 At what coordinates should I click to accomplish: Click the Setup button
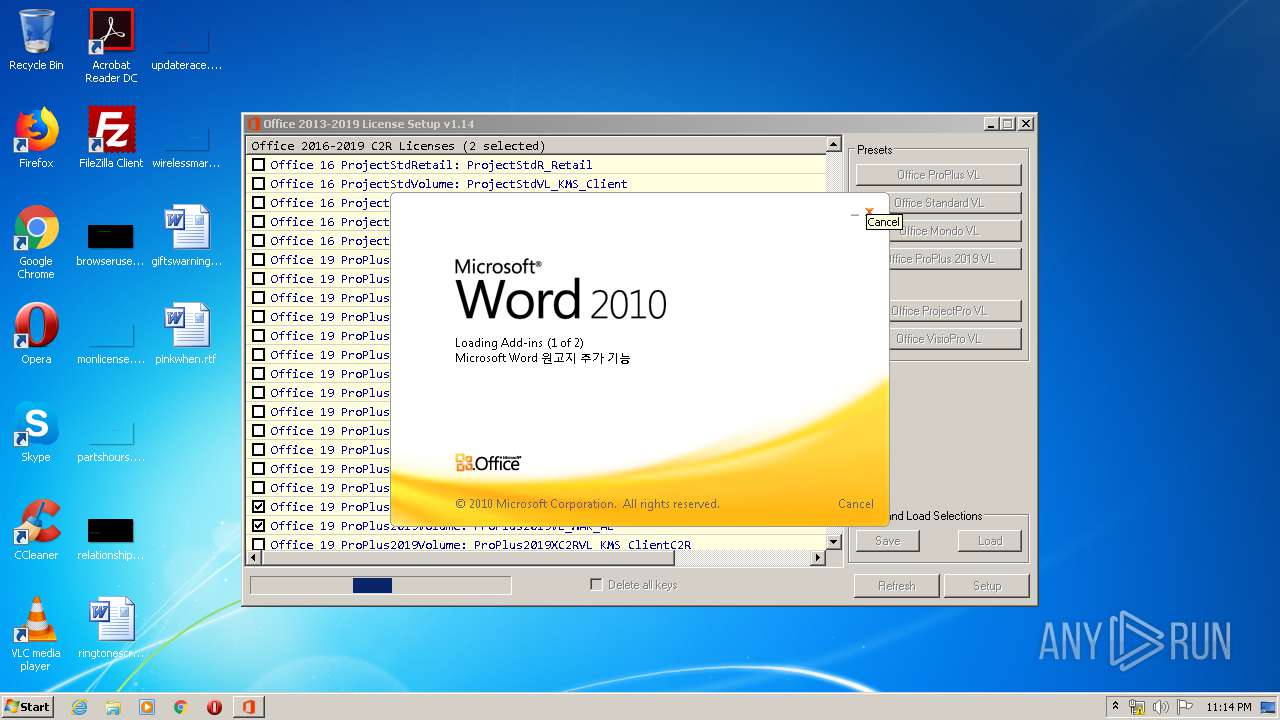987,586
